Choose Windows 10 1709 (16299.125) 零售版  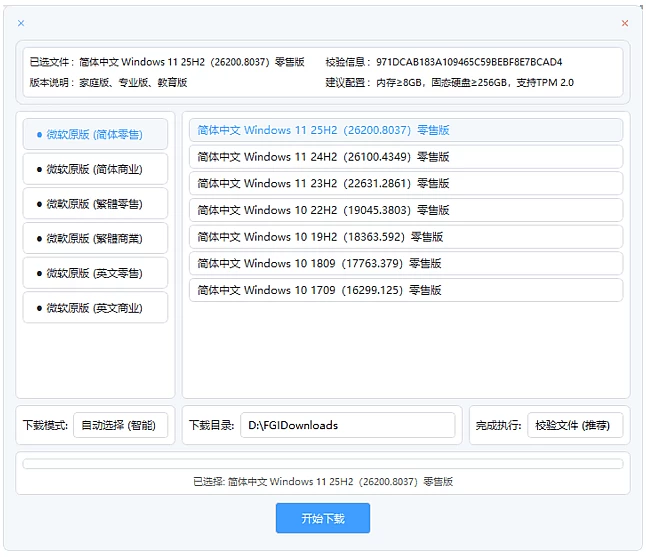[405, 290]
